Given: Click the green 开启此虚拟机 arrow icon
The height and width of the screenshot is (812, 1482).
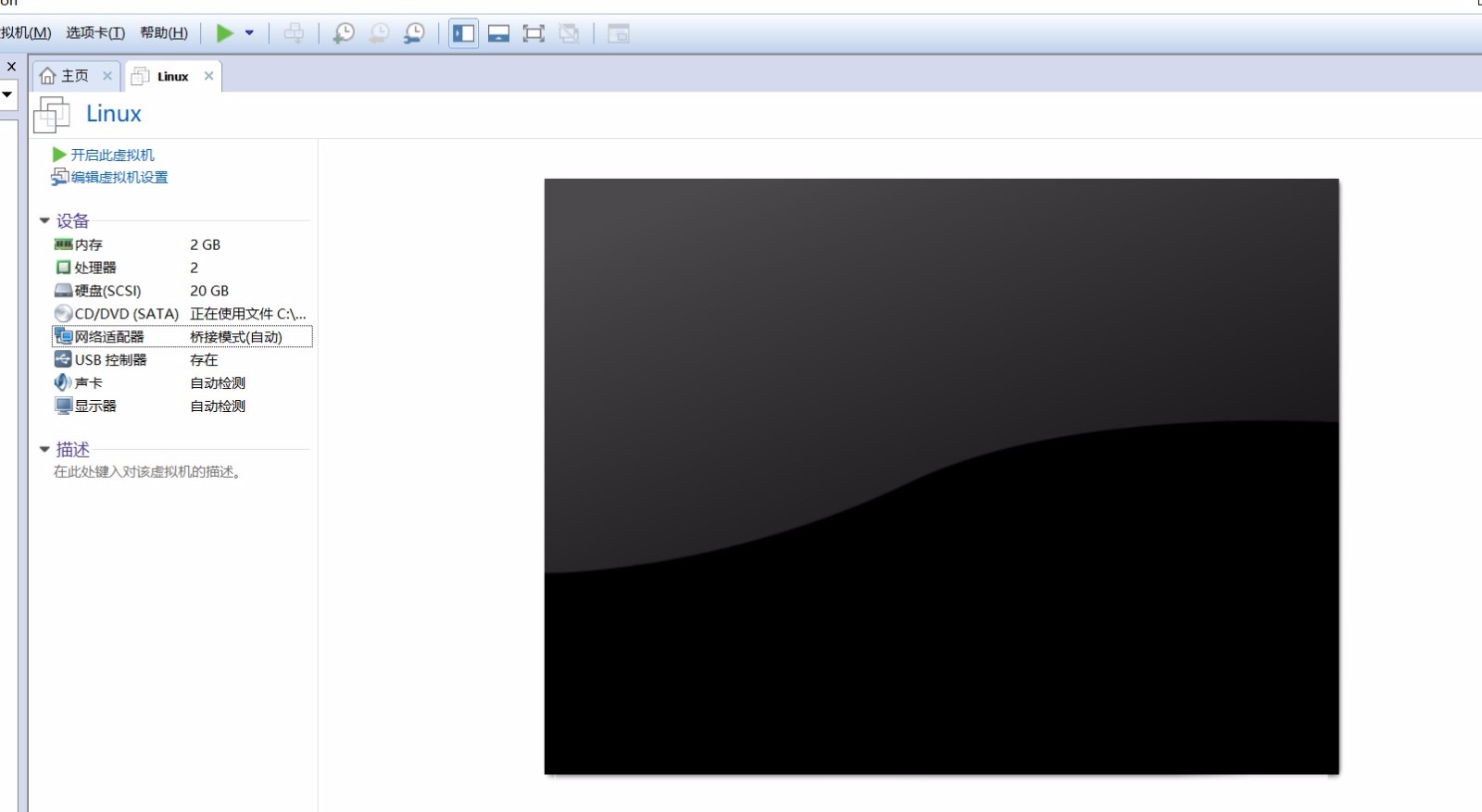Looking at the screenshot, I should coord(59,155).
